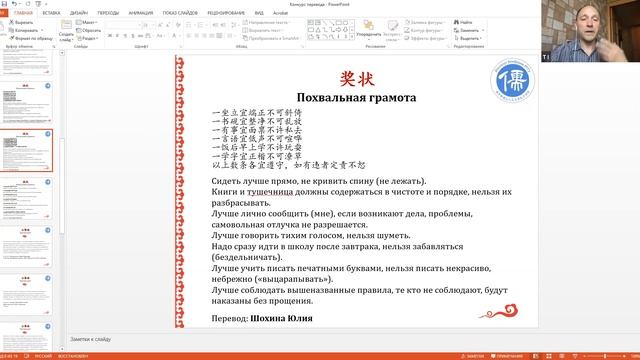640x360 pixels.
Task: Click the Undo arrow in quick access toolbar
Action: pyautogui.click(x=14, y=4)
